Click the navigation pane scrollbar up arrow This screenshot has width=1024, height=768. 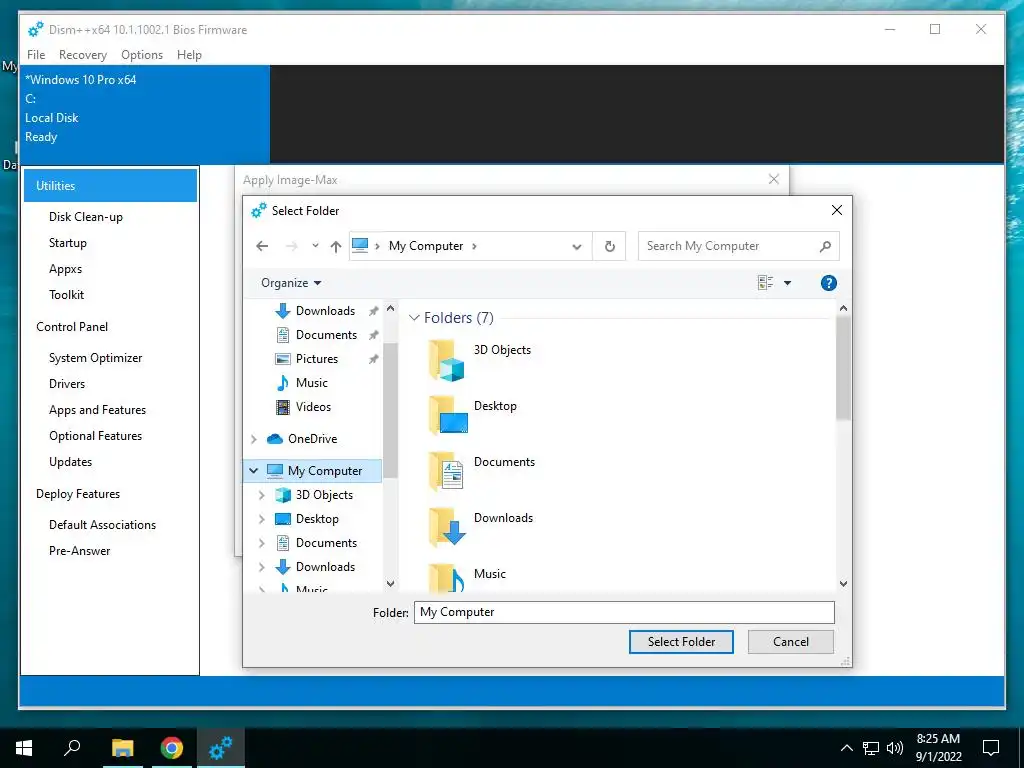point(391,308)
